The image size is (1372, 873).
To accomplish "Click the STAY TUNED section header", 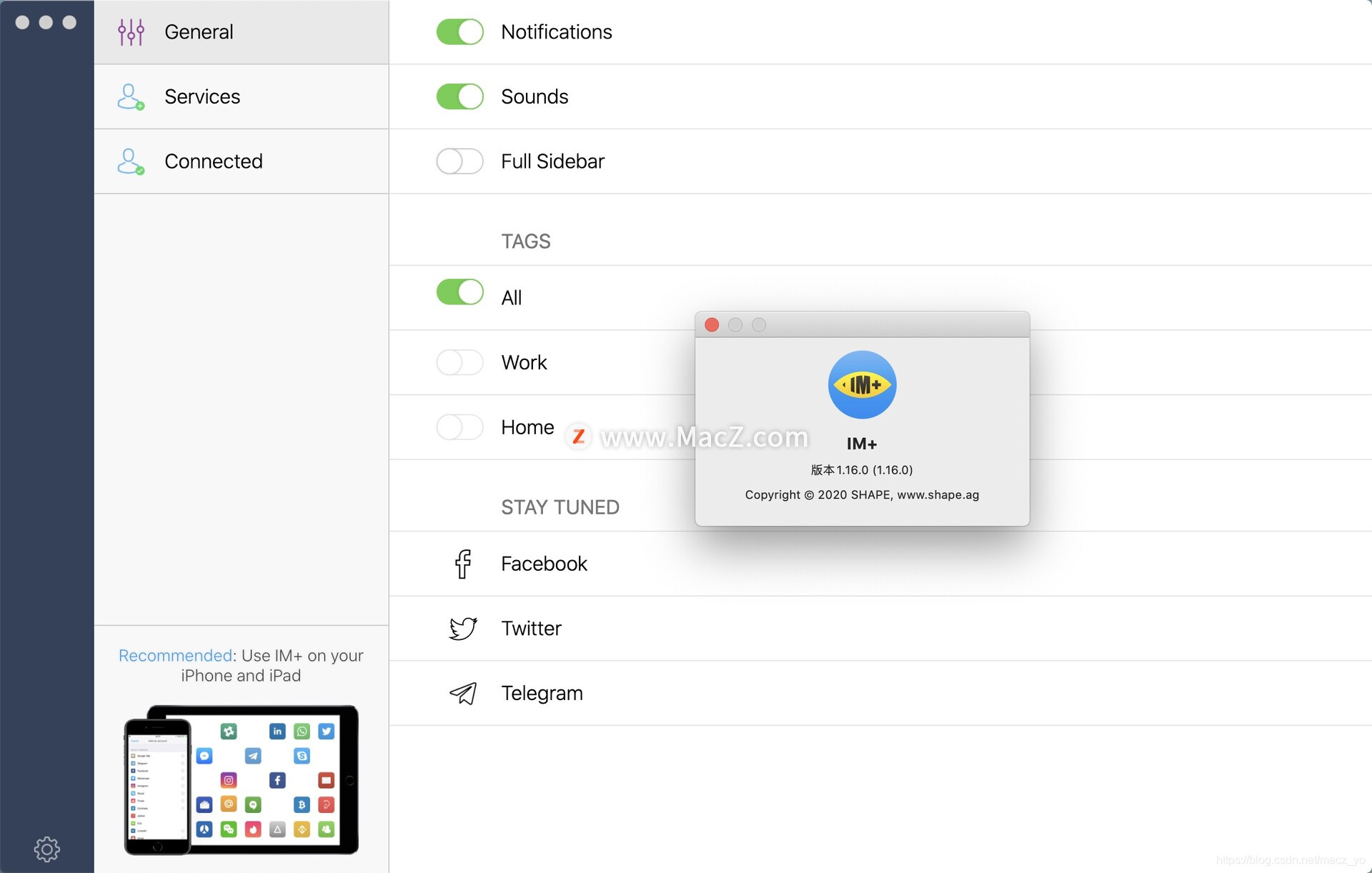I will point(560,507).
